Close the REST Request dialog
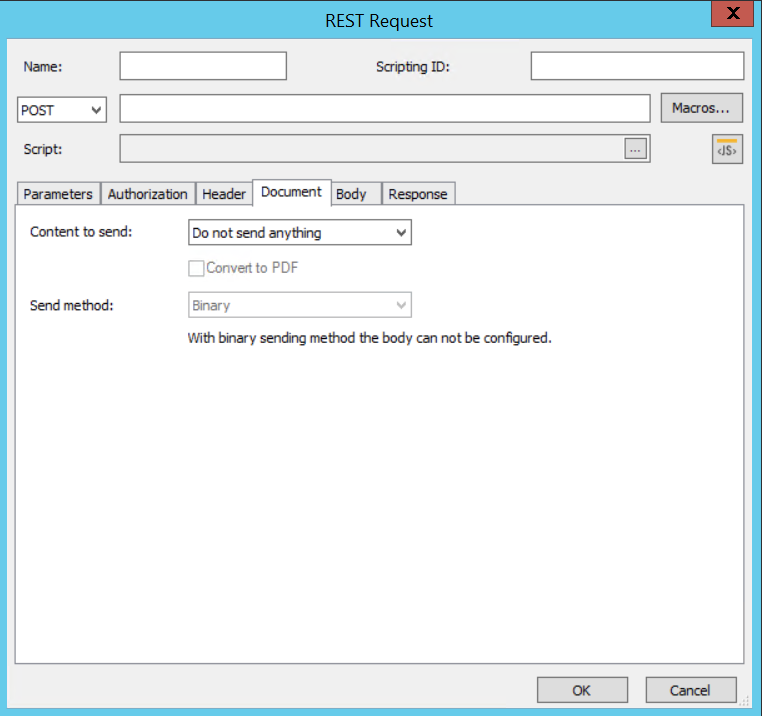The image size is (762, 716). coord(732,13)
